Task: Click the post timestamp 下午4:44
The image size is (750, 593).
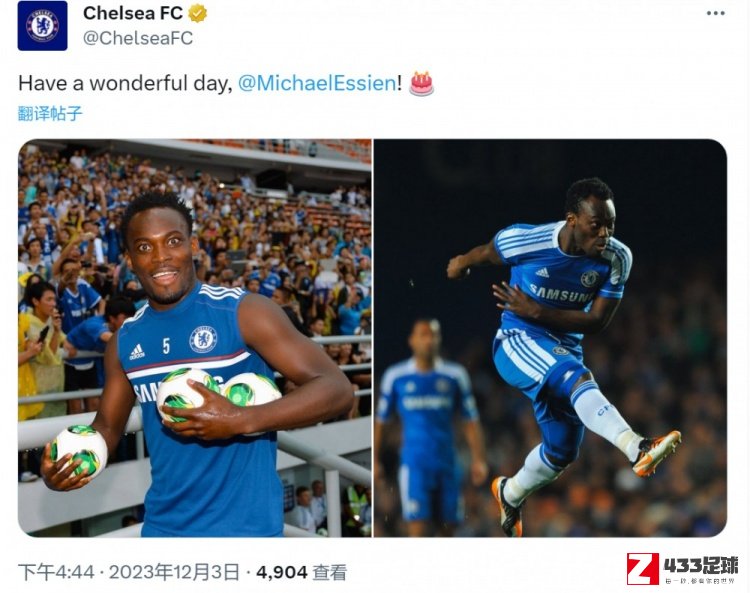Action: [56, 572]
